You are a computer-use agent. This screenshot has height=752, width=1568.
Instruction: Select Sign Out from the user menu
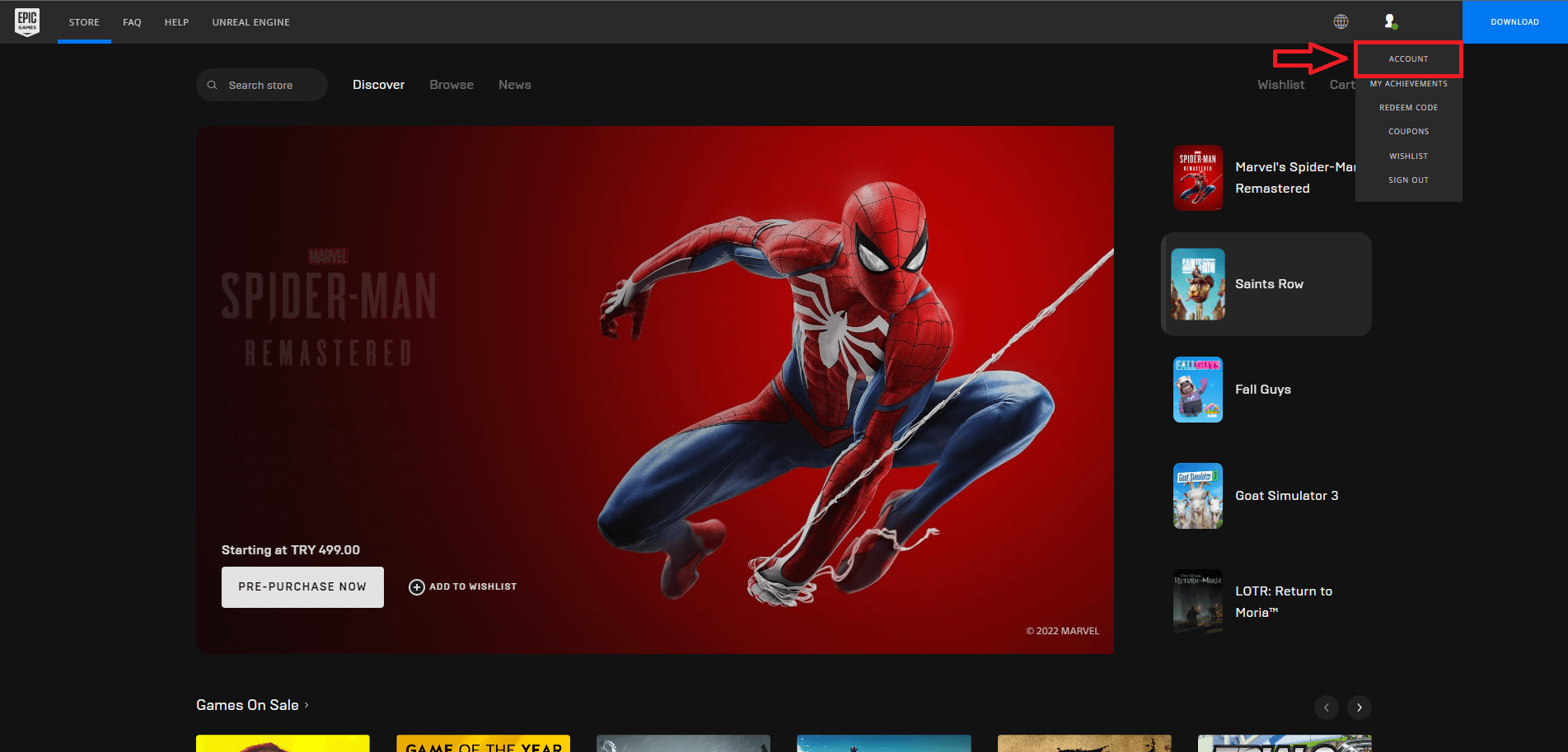click(1408, 180)
